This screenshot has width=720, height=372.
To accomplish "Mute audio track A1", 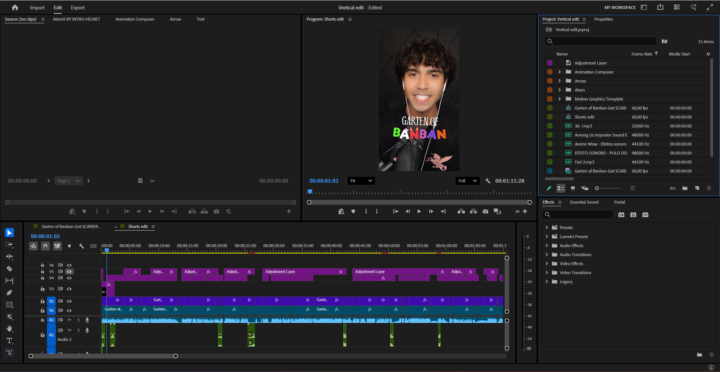I will [x=69, y=320].
